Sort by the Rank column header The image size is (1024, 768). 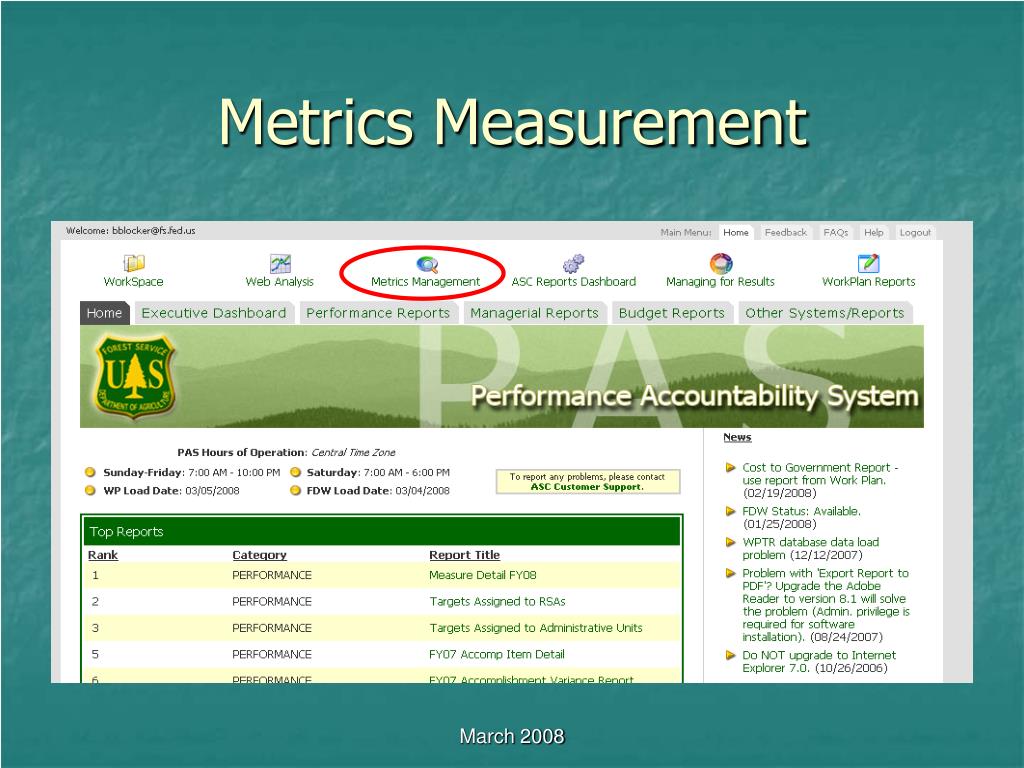click(103, 555)
